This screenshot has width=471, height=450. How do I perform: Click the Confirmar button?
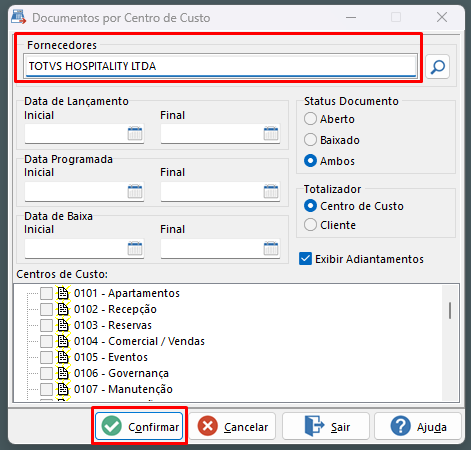pos(139,426)
